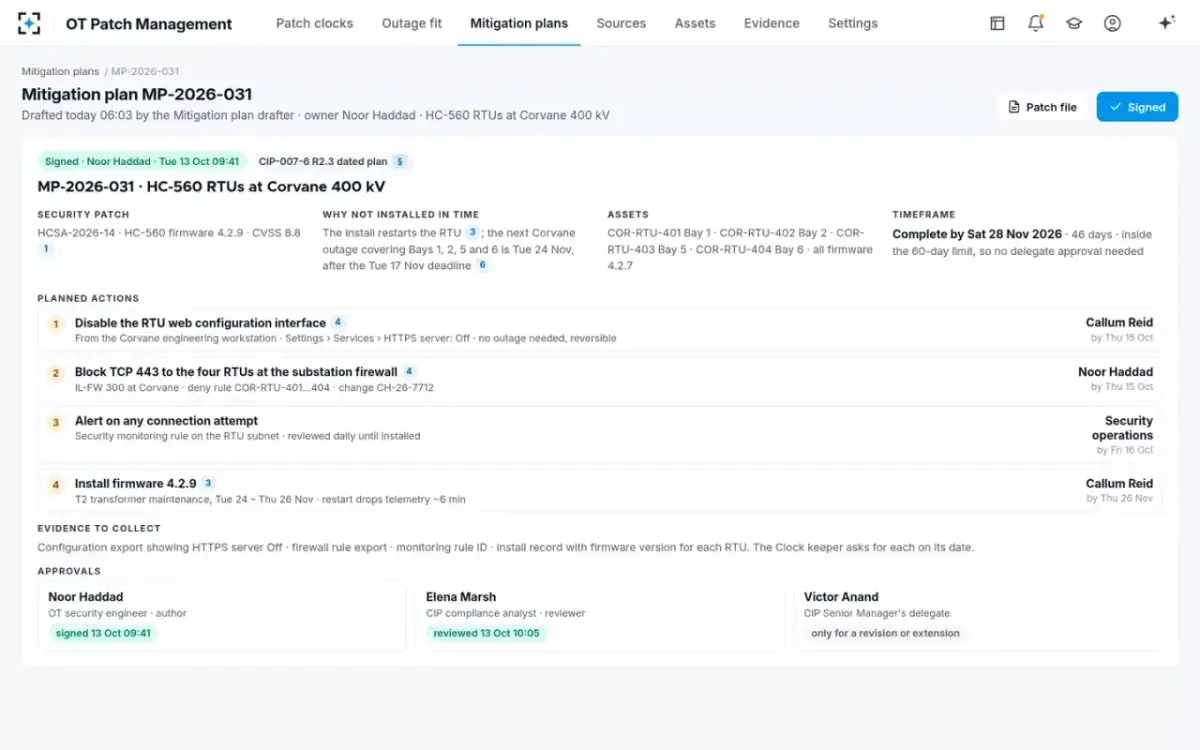Open the graduation cap learning icon
Viewport: 1200px width, 750px height.
pyautogui.click(x=1074, y=23)
